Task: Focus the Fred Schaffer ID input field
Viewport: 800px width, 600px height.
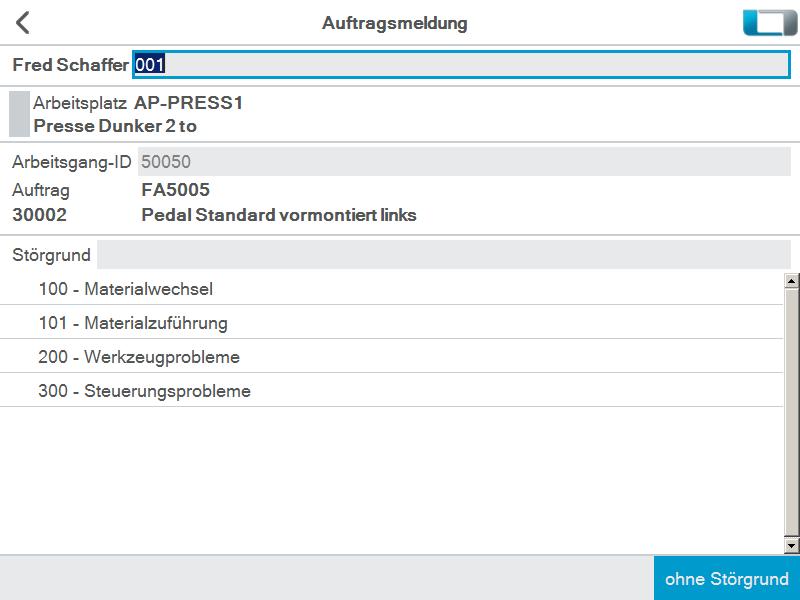Action: click(x=461, y=65)
